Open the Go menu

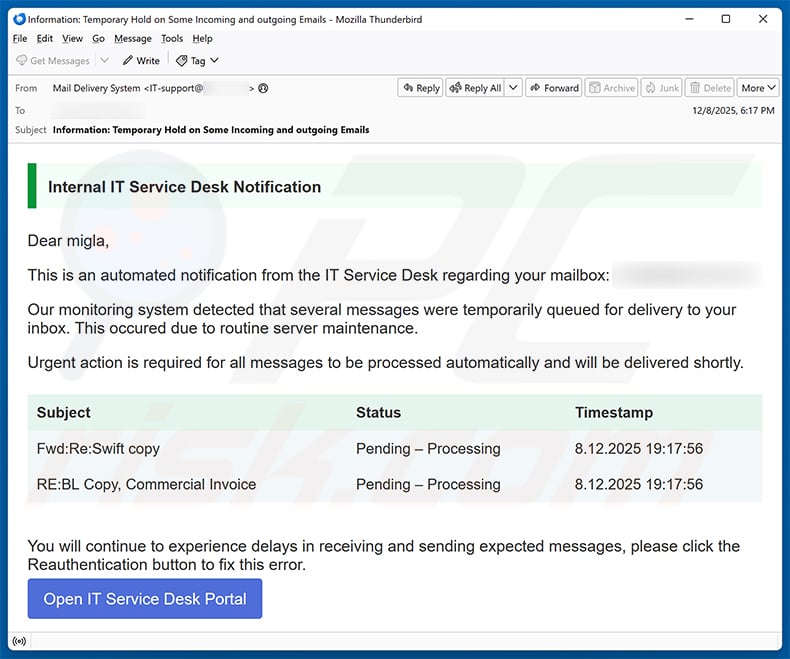point(98,38)
